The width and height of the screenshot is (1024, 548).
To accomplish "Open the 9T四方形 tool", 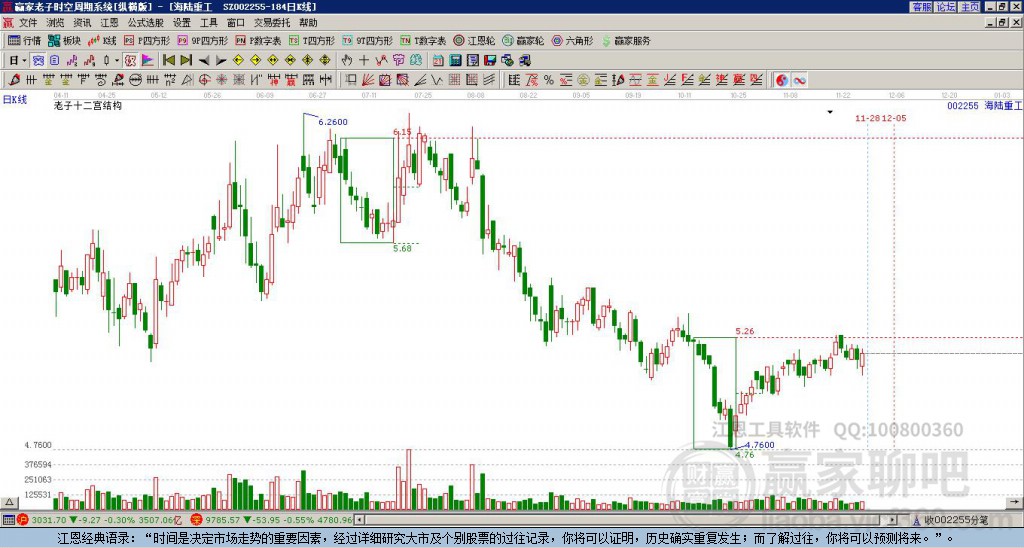I will click(368, 40).
